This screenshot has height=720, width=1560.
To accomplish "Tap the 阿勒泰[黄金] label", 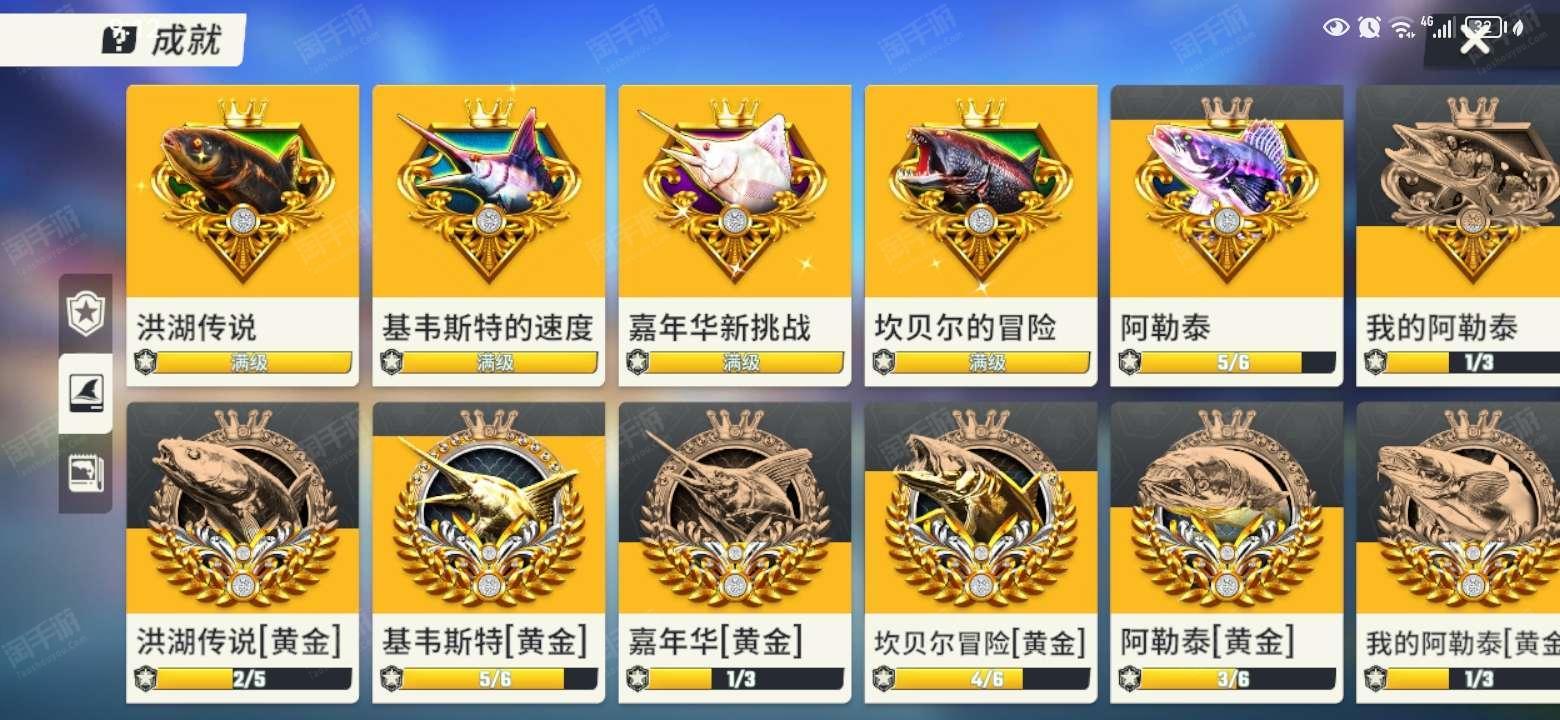I will [1207, 642].
